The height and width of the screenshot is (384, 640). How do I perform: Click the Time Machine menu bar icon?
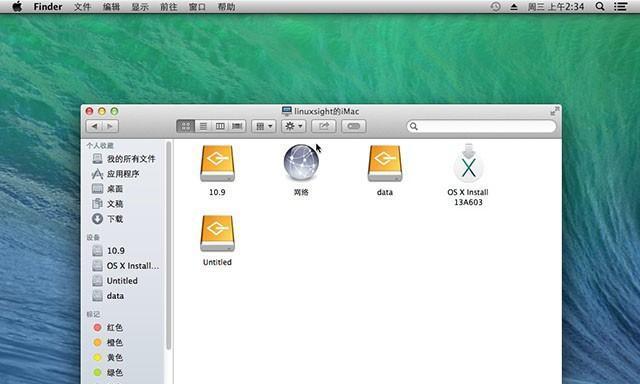click(x=495, y=7)
